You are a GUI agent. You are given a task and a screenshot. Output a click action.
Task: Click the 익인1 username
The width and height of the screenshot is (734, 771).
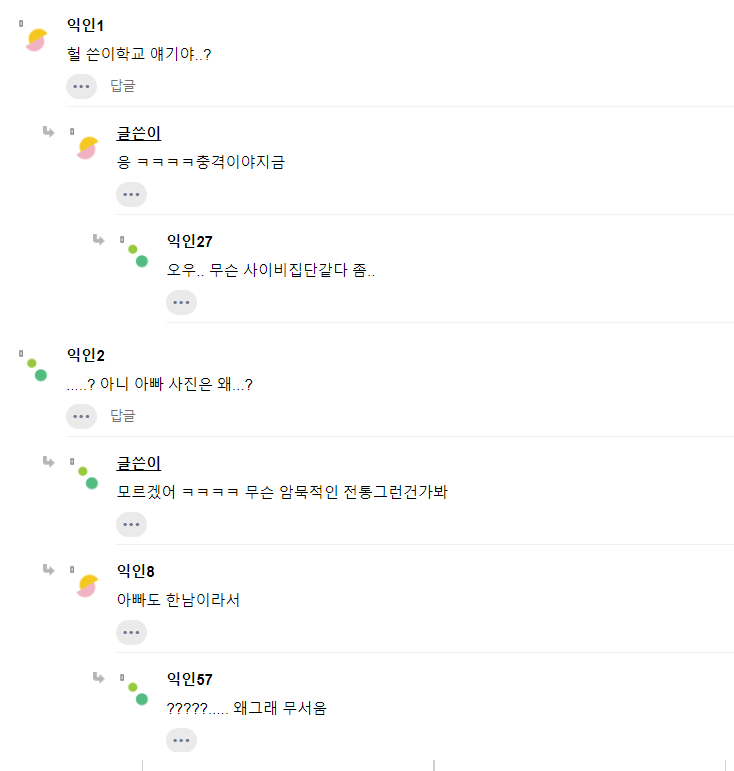pos(85,25)
